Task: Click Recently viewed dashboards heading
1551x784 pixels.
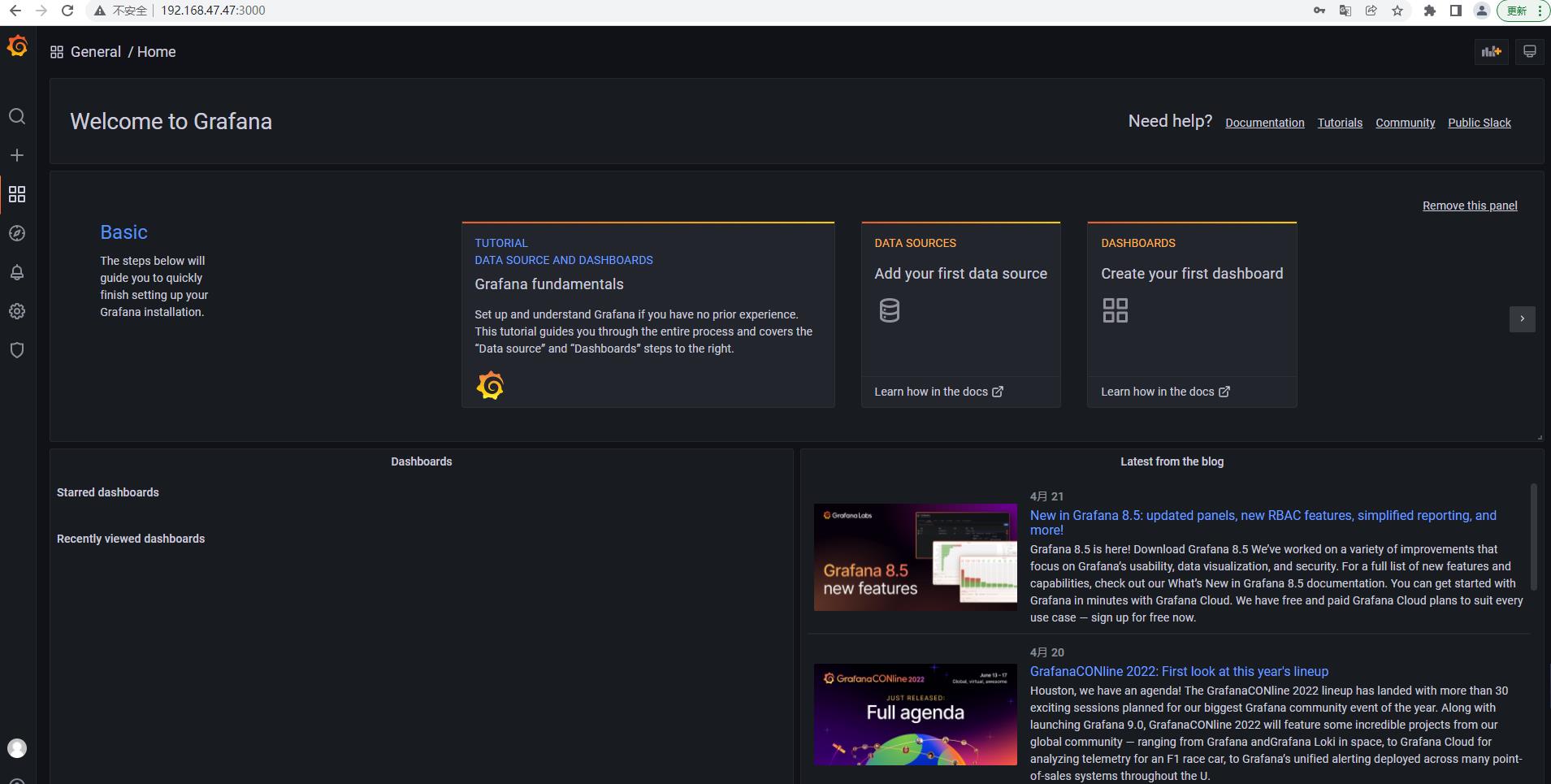Action: [x=131, y=539]
